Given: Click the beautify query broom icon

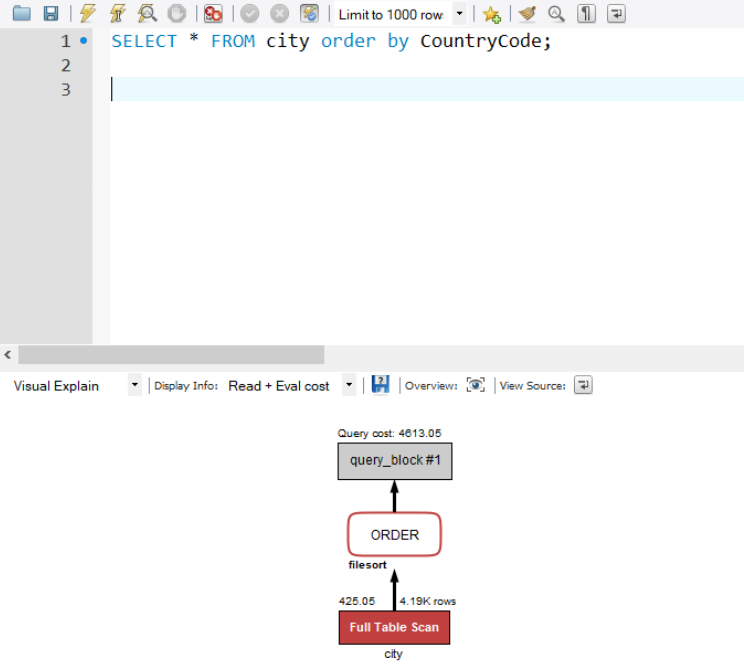Looking at the screenshot, I should 527,14.
